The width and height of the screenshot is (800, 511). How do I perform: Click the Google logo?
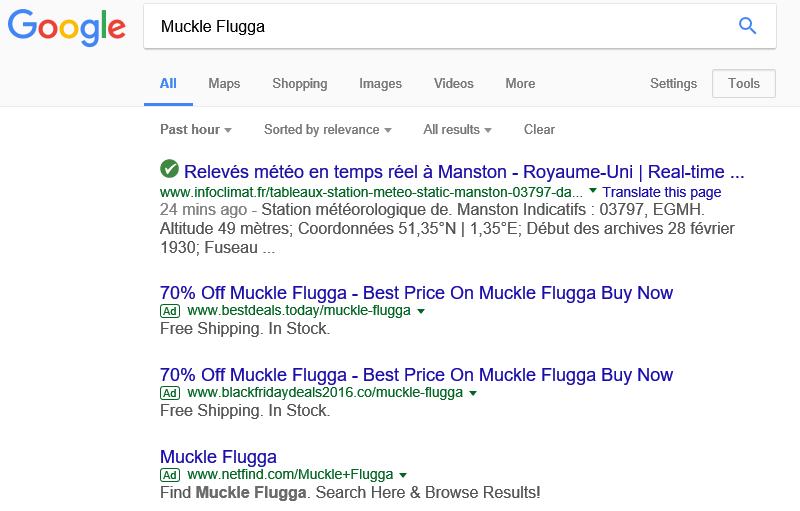66,28
